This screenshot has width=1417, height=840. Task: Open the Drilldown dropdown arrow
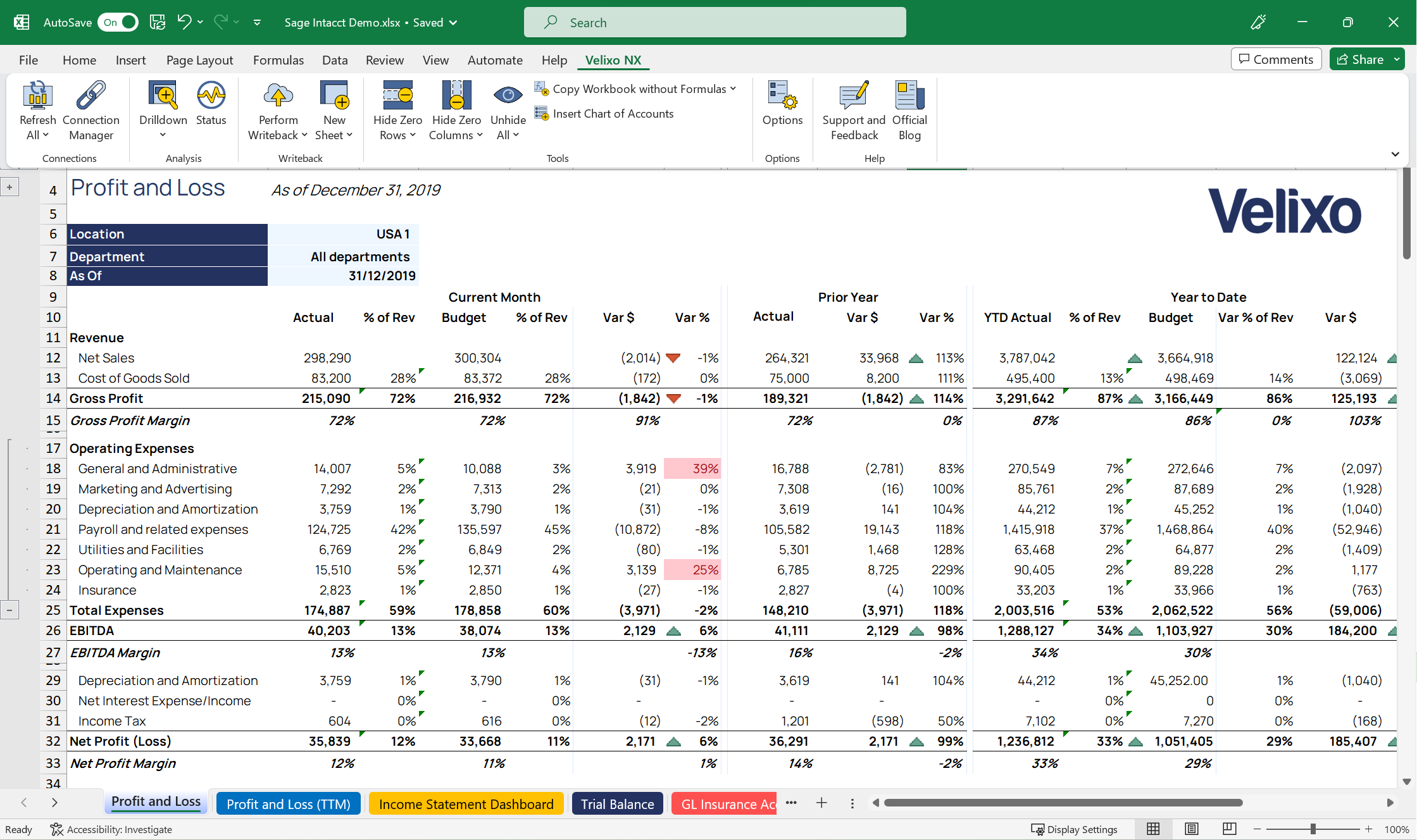(x=163, y=135)
